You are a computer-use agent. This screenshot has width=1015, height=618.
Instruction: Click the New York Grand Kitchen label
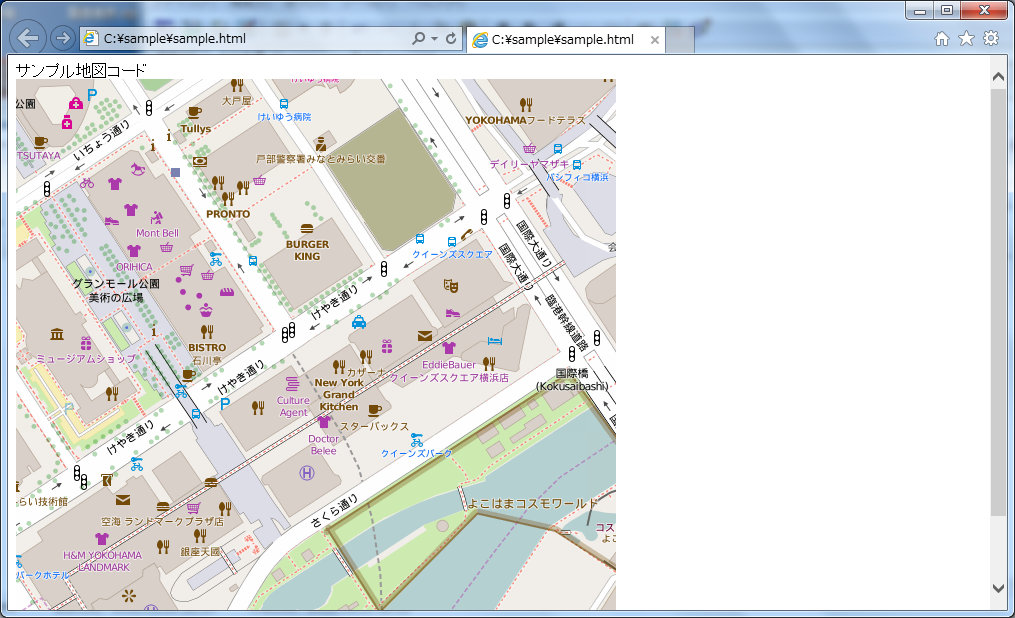339,395
